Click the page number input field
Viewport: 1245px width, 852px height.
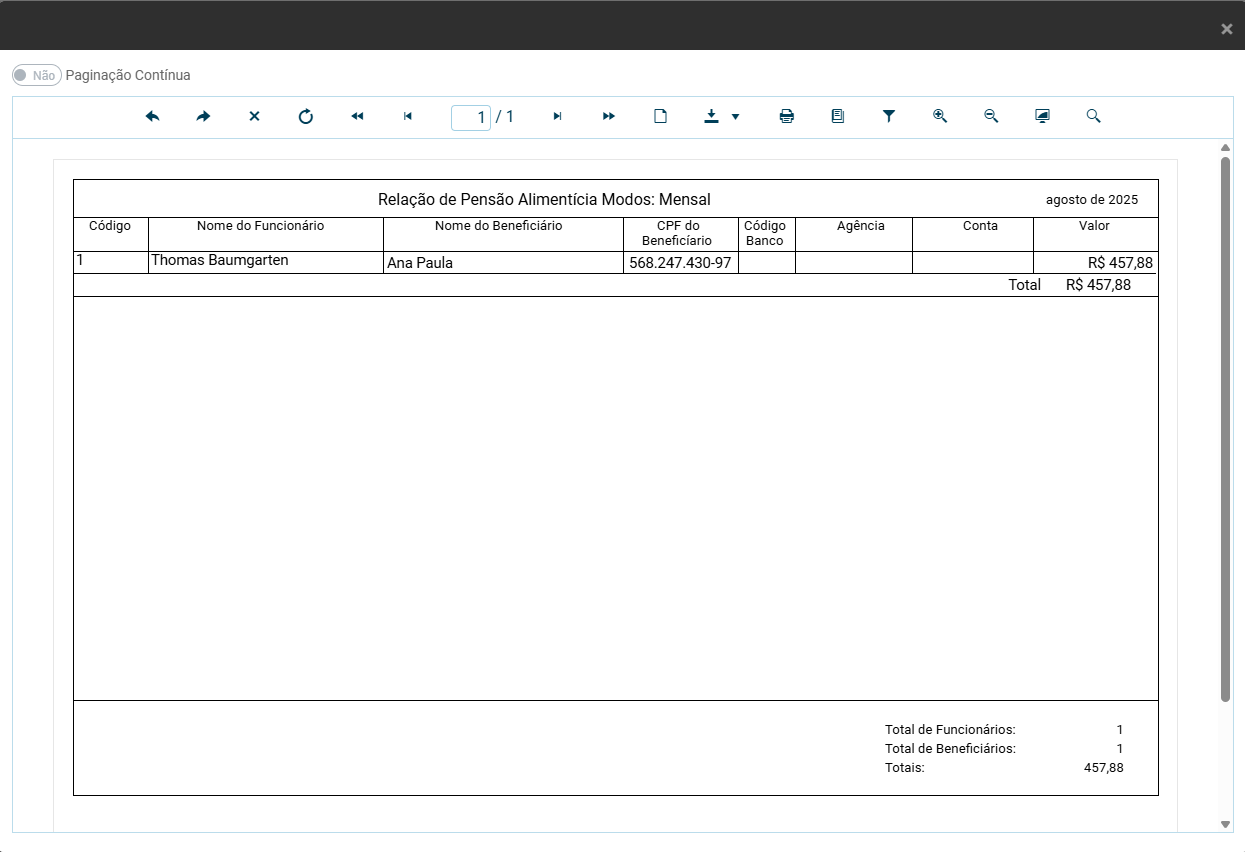tap(471, 118)
